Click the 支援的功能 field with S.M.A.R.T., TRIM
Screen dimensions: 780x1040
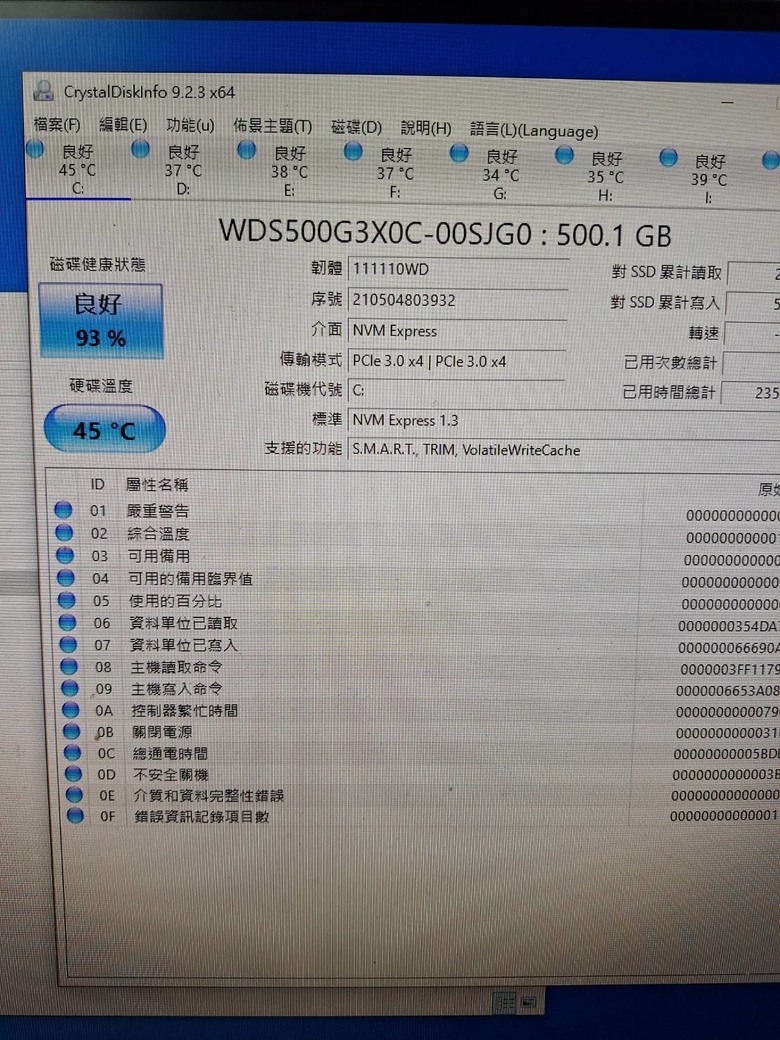pos(564,450)
